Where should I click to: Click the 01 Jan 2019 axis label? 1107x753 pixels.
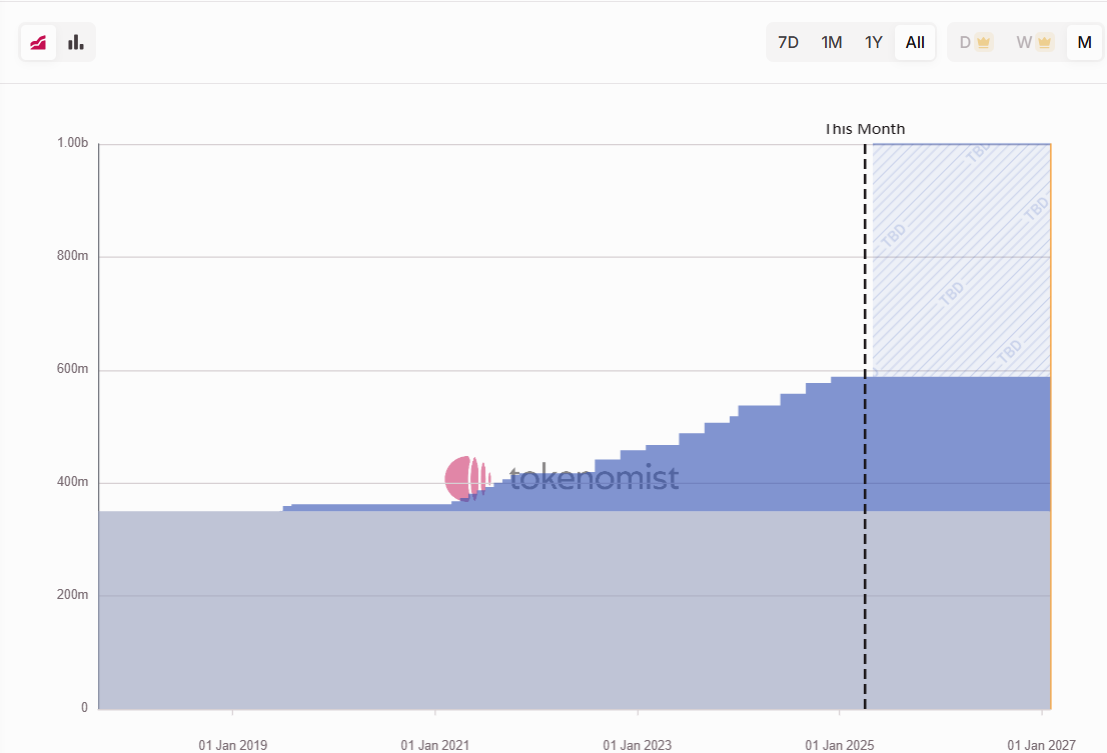[232, 745]
